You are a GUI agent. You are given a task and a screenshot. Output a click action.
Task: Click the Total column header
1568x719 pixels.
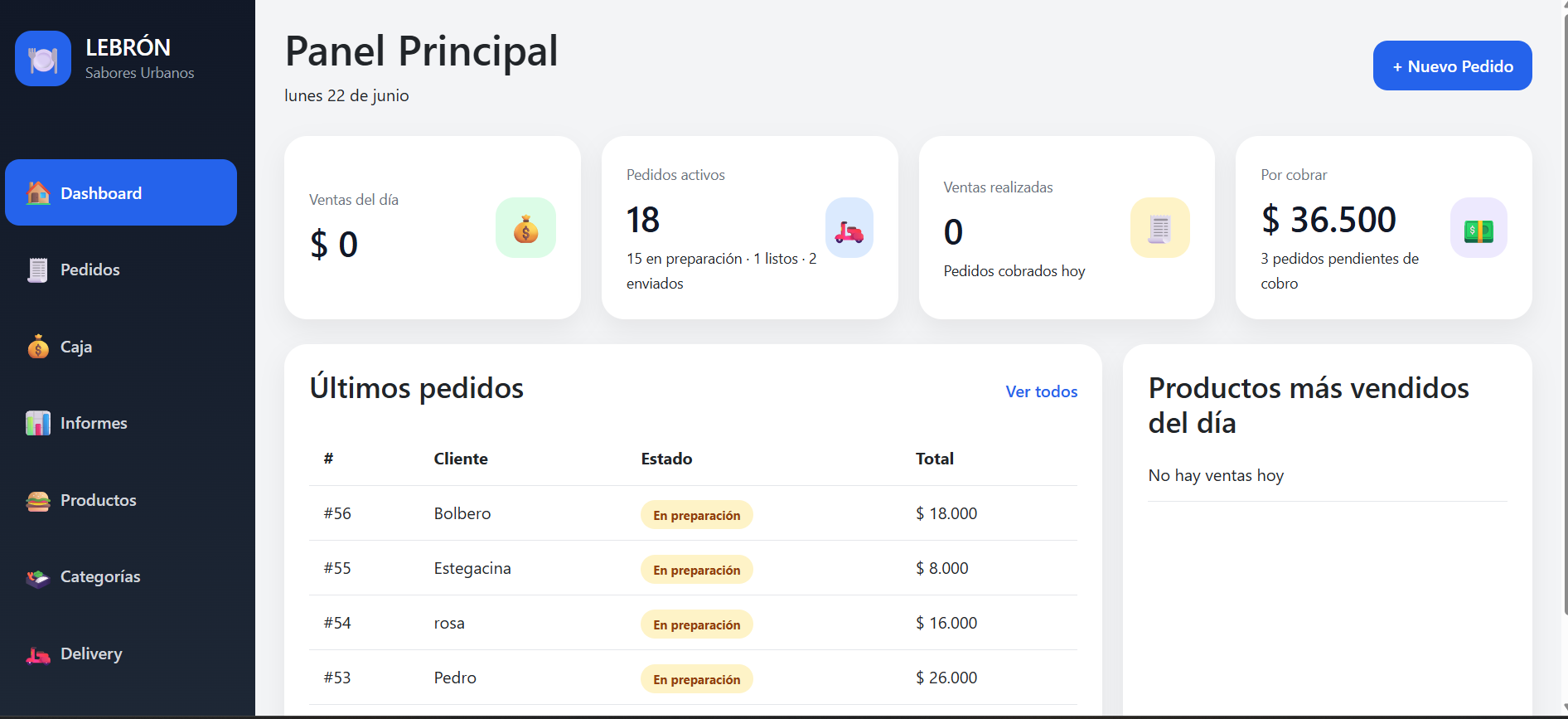click(x=935, y=459)
